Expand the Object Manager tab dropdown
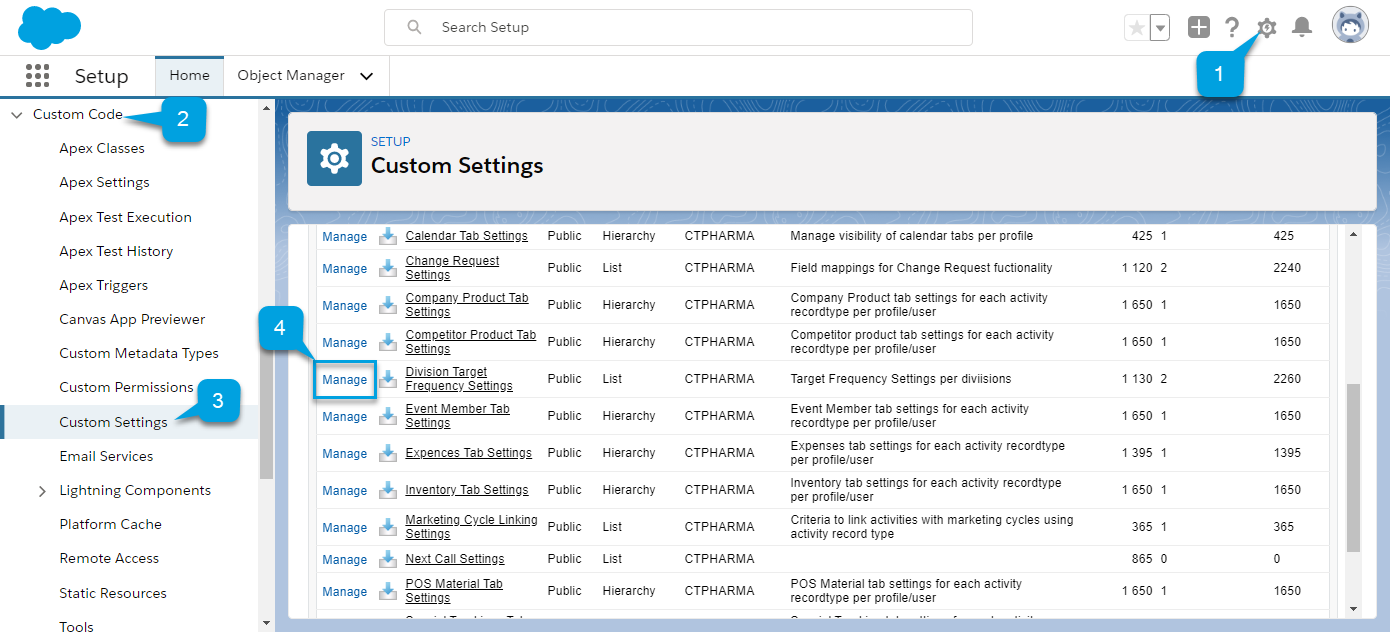This screenshot has height=632, width=1390. click(x=367, y=76)
